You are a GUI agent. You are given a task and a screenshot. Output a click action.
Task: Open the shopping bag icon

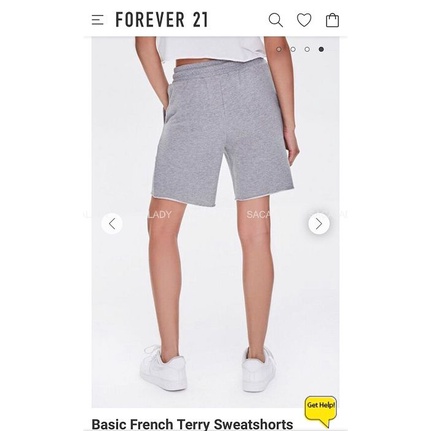coord(332,20)
